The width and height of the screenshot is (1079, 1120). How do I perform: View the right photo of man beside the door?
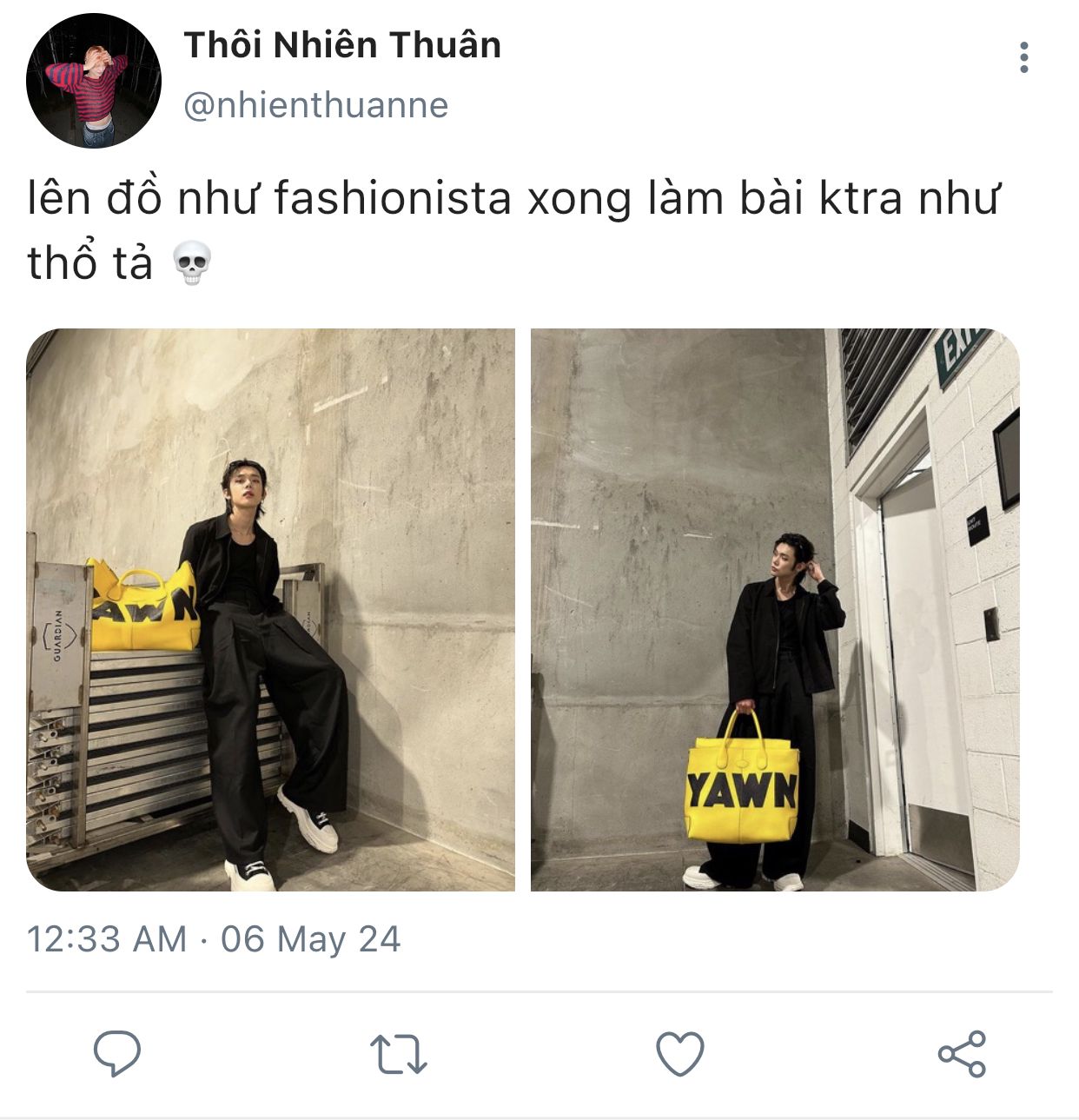775,610
